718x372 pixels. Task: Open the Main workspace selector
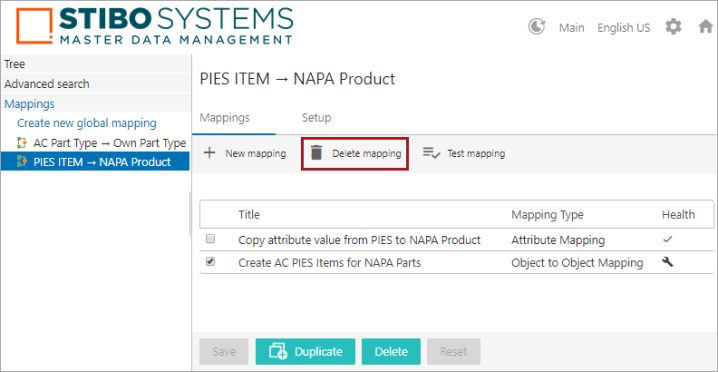point(571,28)
